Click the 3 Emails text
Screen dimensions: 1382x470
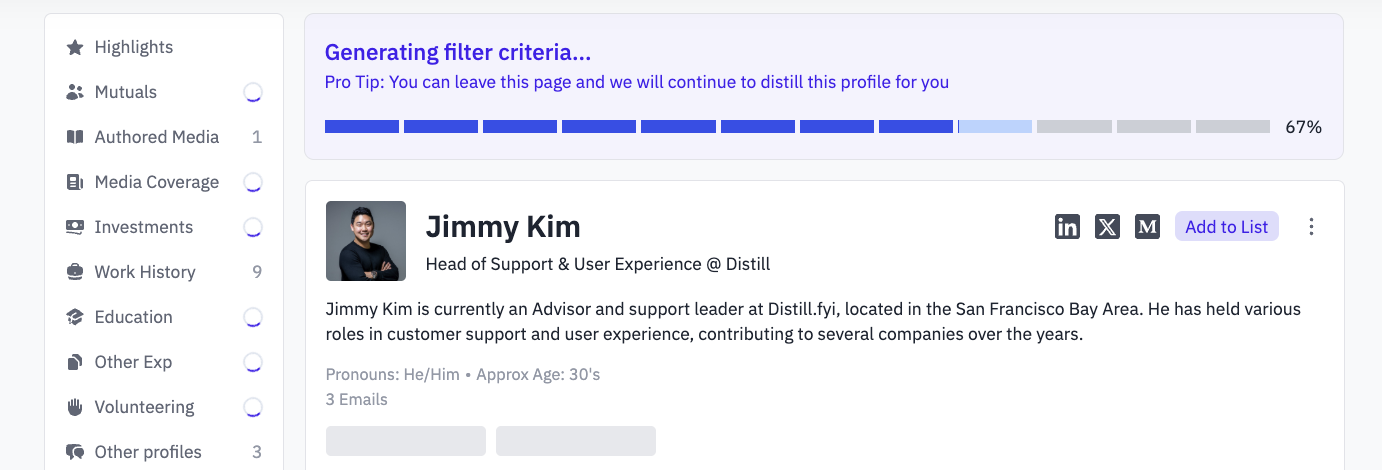point(357,399)
